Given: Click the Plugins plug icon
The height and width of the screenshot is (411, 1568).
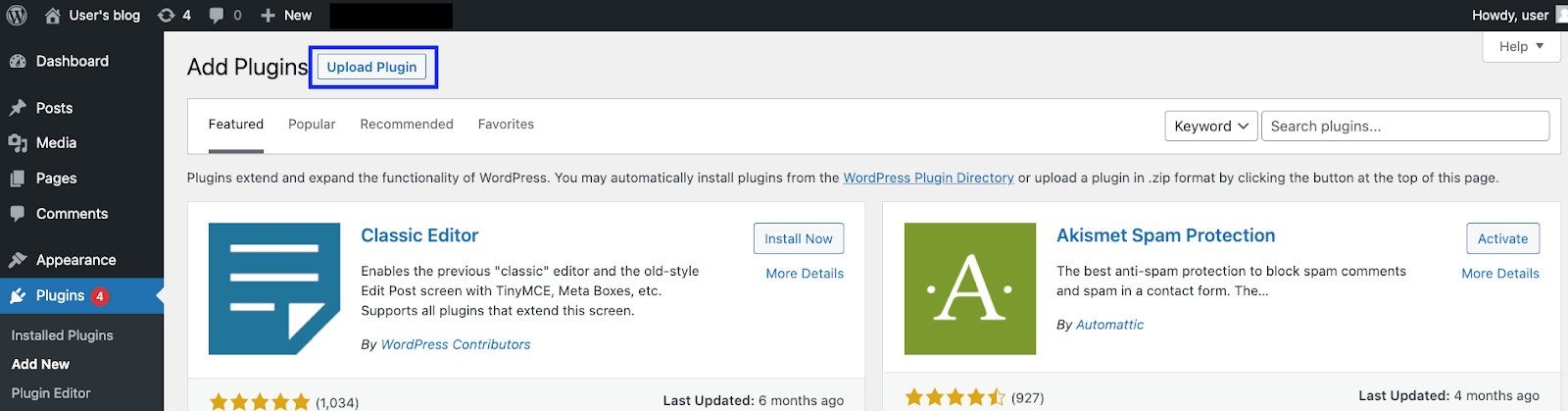Looking at the screenshot, I should (18, 295).
